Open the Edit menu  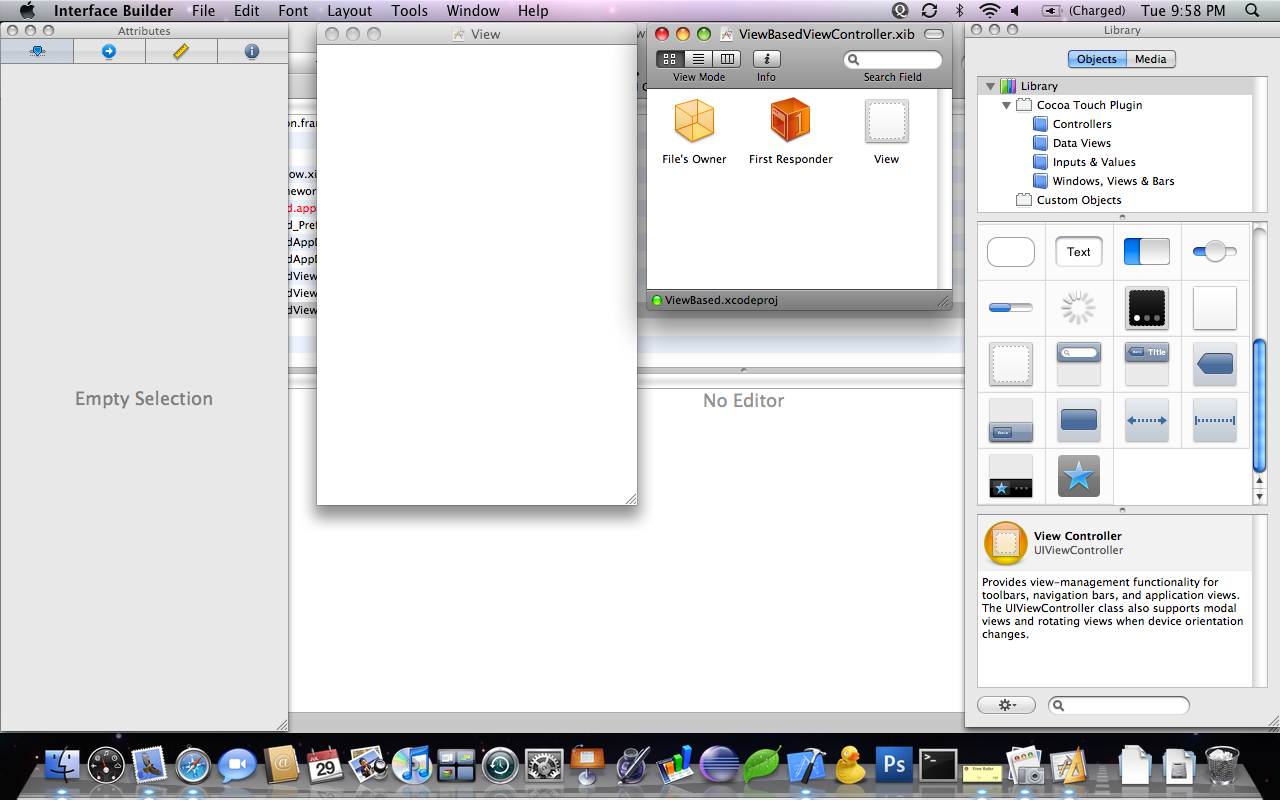(246, 11)
